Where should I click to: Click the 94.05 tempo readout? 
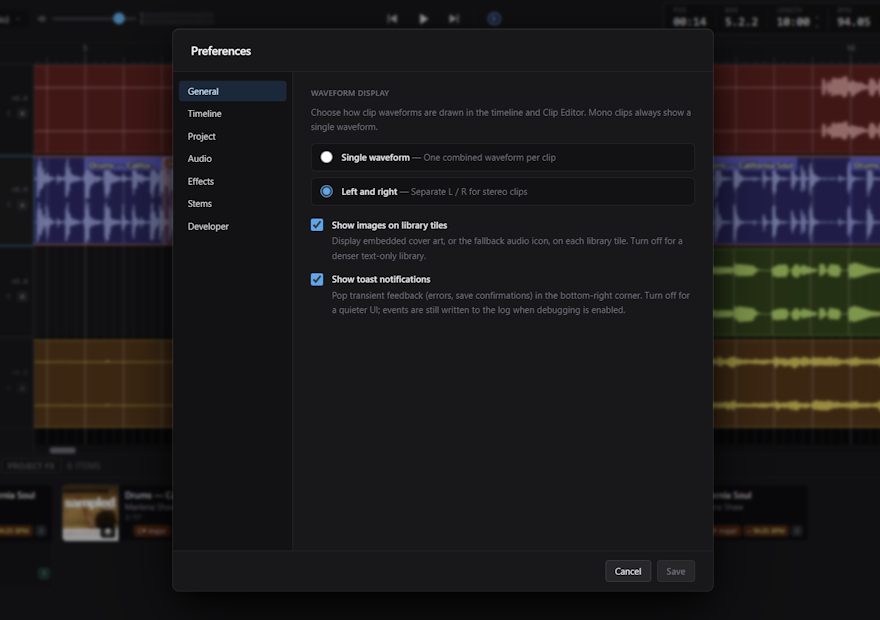[x=854, y=22]
